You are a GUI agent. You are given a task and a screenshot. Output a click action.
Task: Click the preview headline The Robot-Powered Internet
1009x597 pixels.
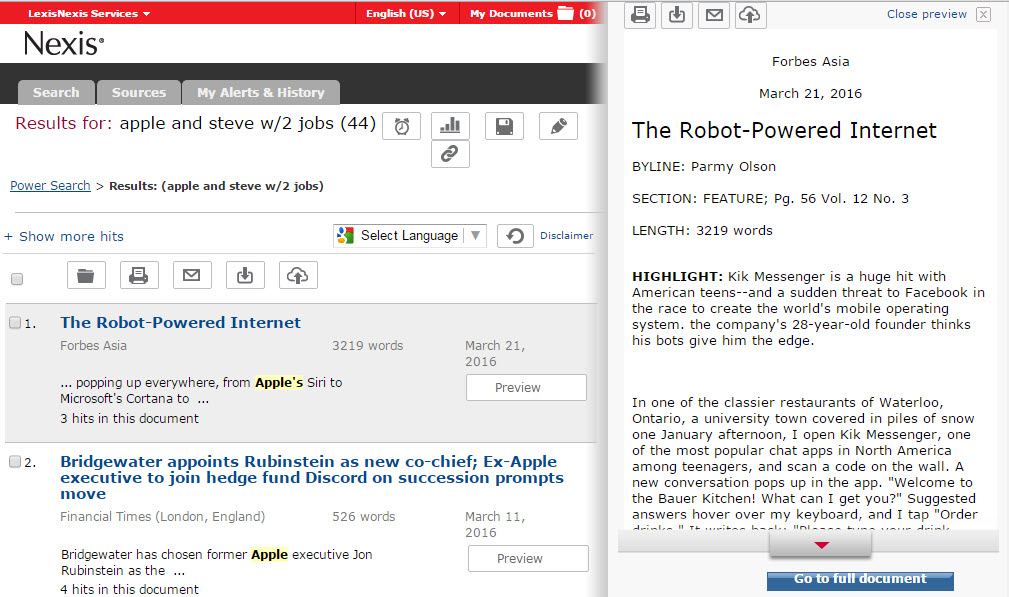(x=784, y=131)
